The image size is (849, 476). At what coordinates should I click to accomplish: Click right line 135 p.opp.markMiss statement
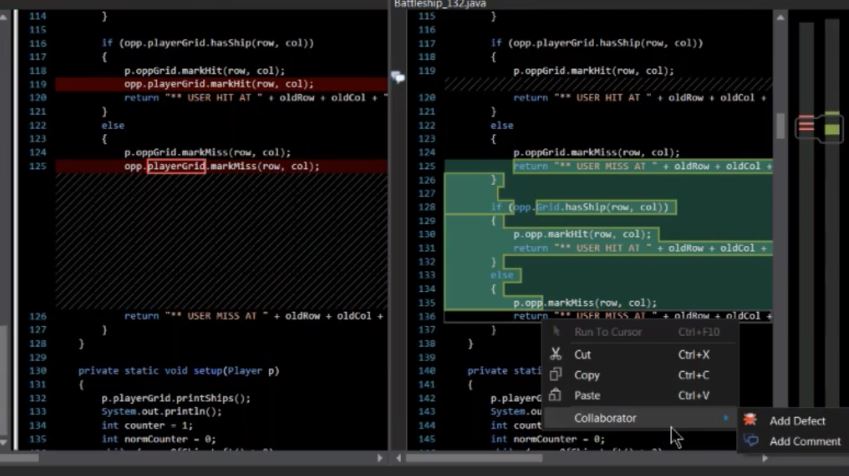[x=585, y=303]
